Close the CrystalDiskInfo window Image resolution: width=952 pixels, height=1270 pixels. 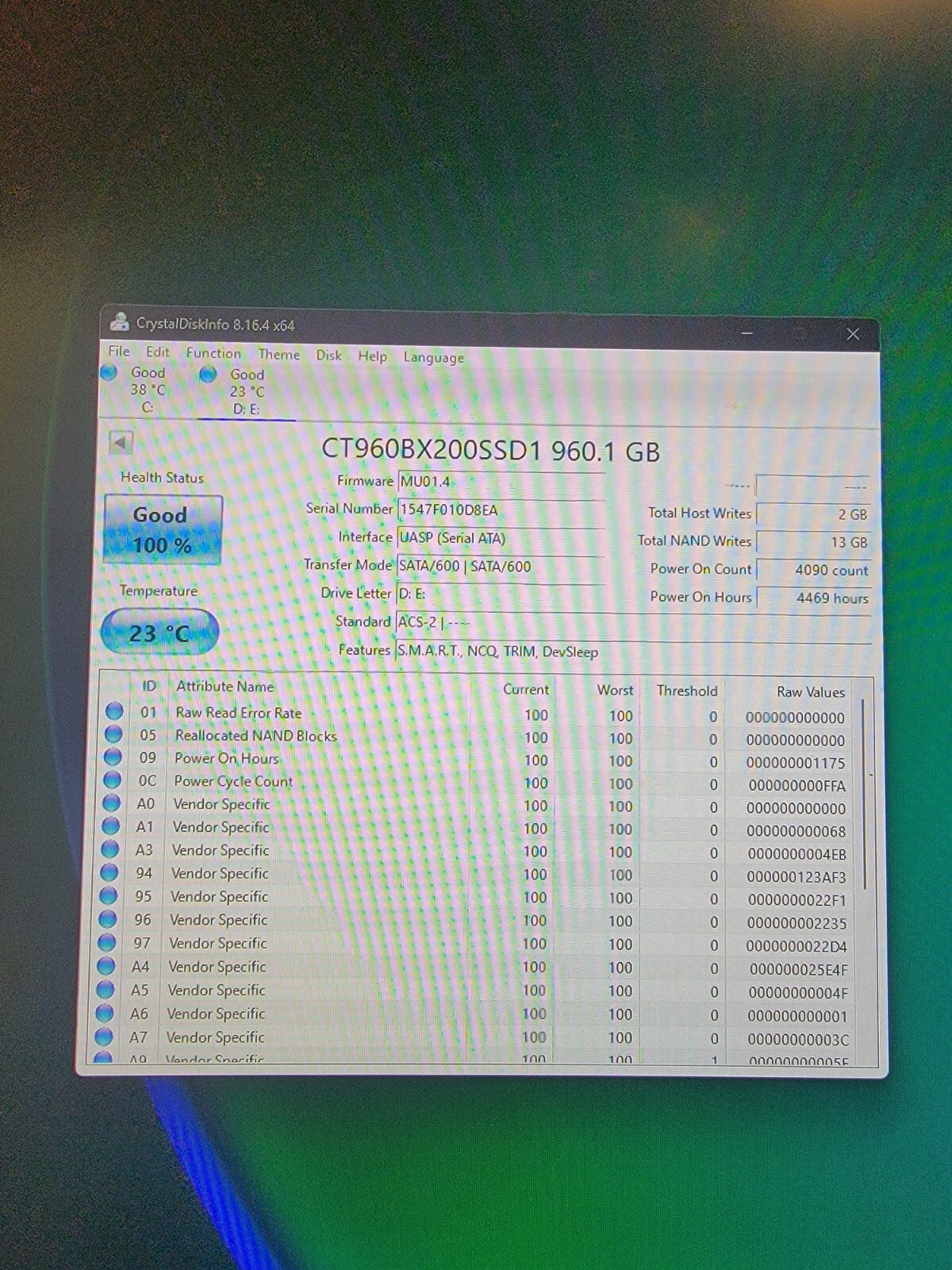(x=853, y=334)
